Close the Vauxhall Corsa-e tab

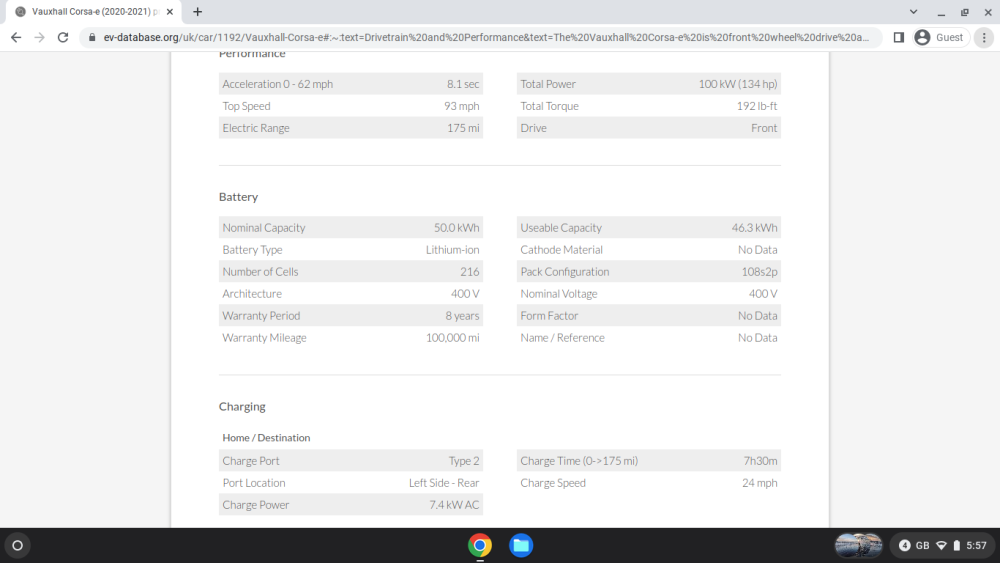pos(170,11)
